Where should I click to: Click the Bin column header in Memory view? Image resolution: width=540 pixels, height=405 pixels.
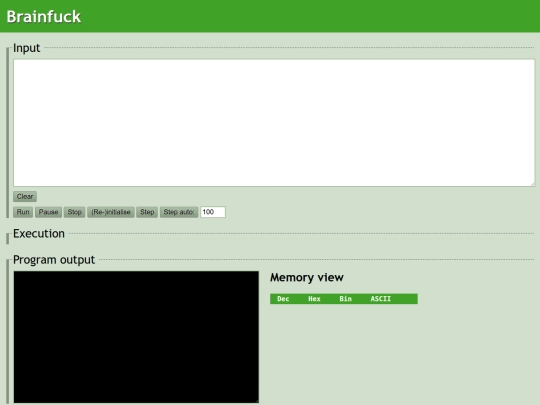(345, 299)
